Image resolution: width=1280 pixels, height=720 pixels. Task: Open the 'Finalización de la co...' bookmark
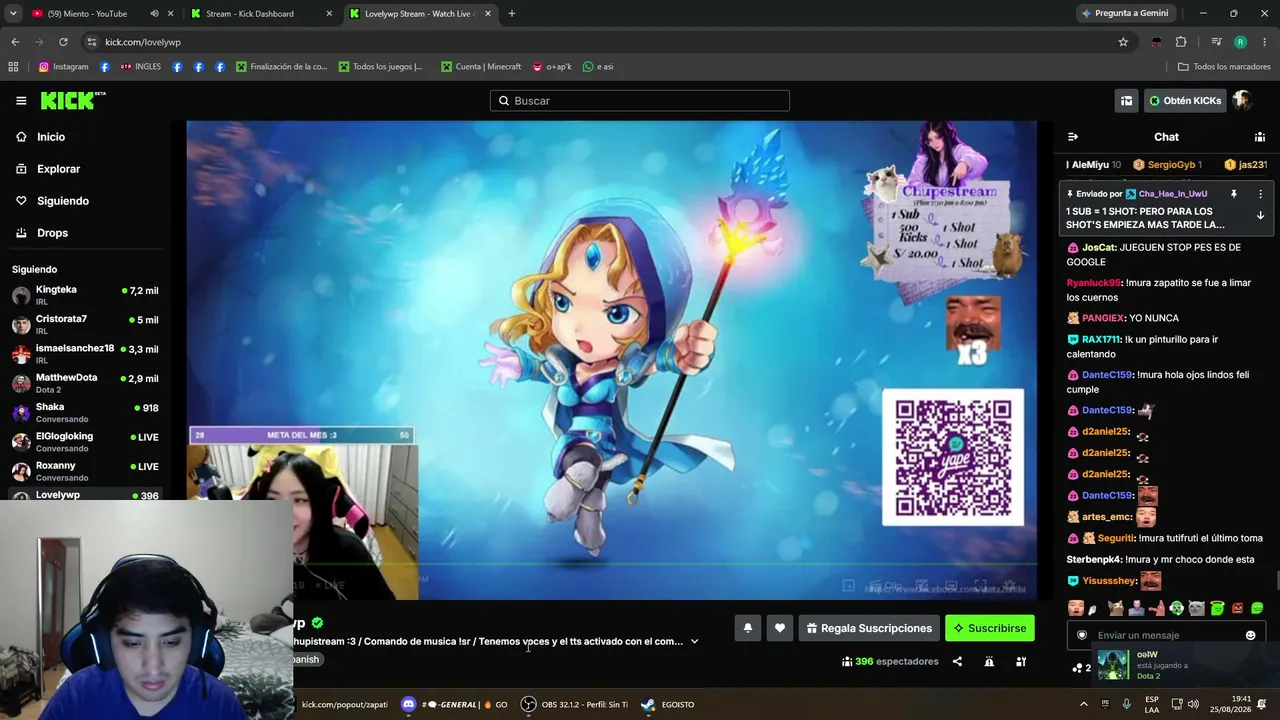coord(281,67)
